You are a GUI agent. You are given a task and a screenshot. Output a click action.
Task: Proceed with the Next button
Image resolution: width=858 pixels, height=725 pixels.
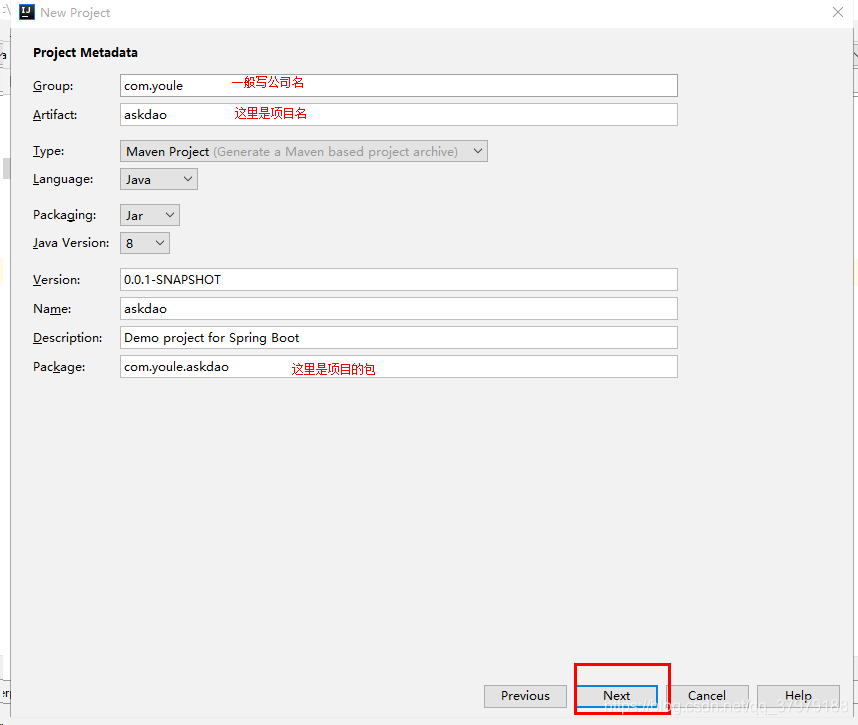click(x=617, y=696)
